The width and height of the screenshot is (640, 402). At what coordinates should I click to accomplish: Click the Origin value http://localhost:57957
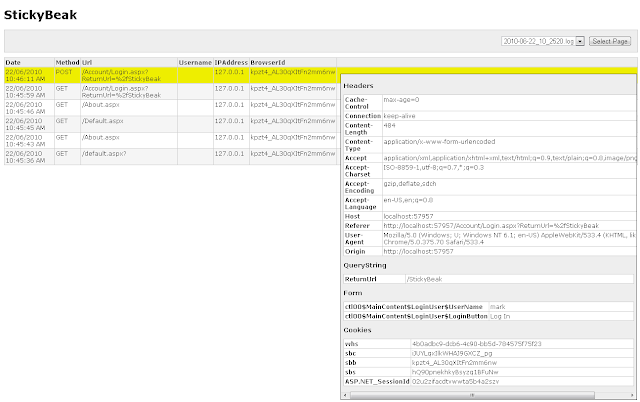[x=418, y=251]
